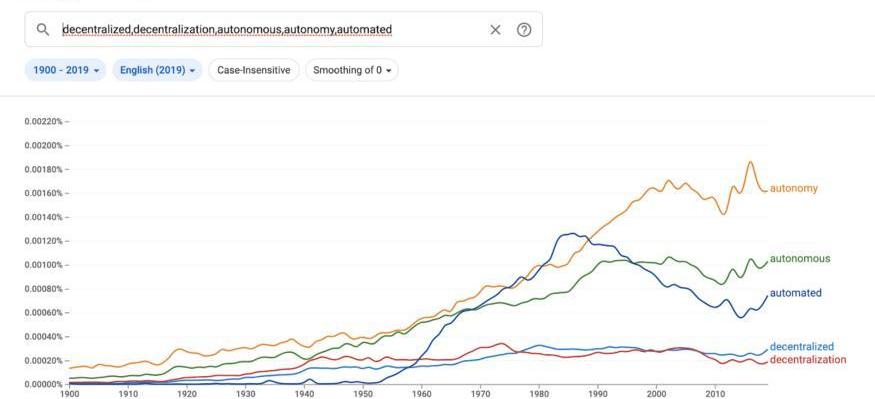This screenshot has height=399, width=875.
Task: Open the help question mark icon
Action: (523, 30)
